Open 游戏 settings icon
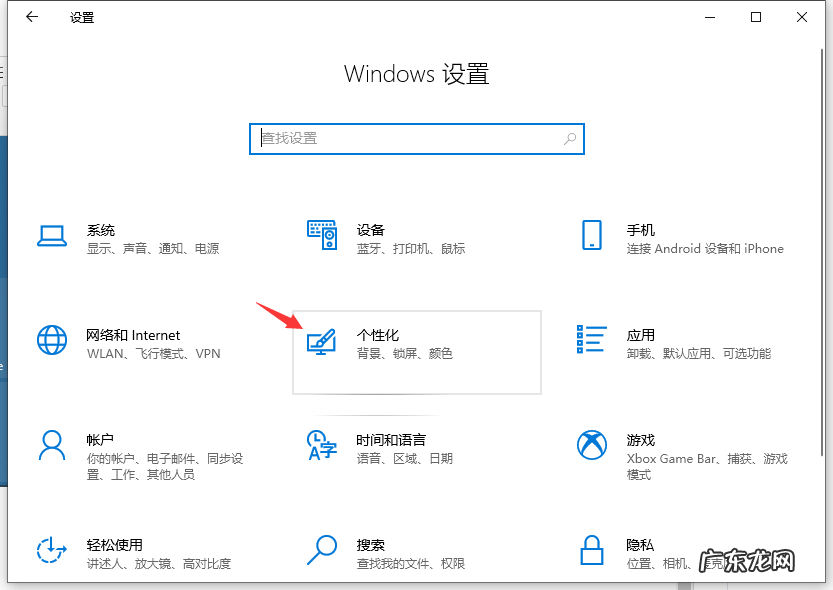 coord(591,445)
